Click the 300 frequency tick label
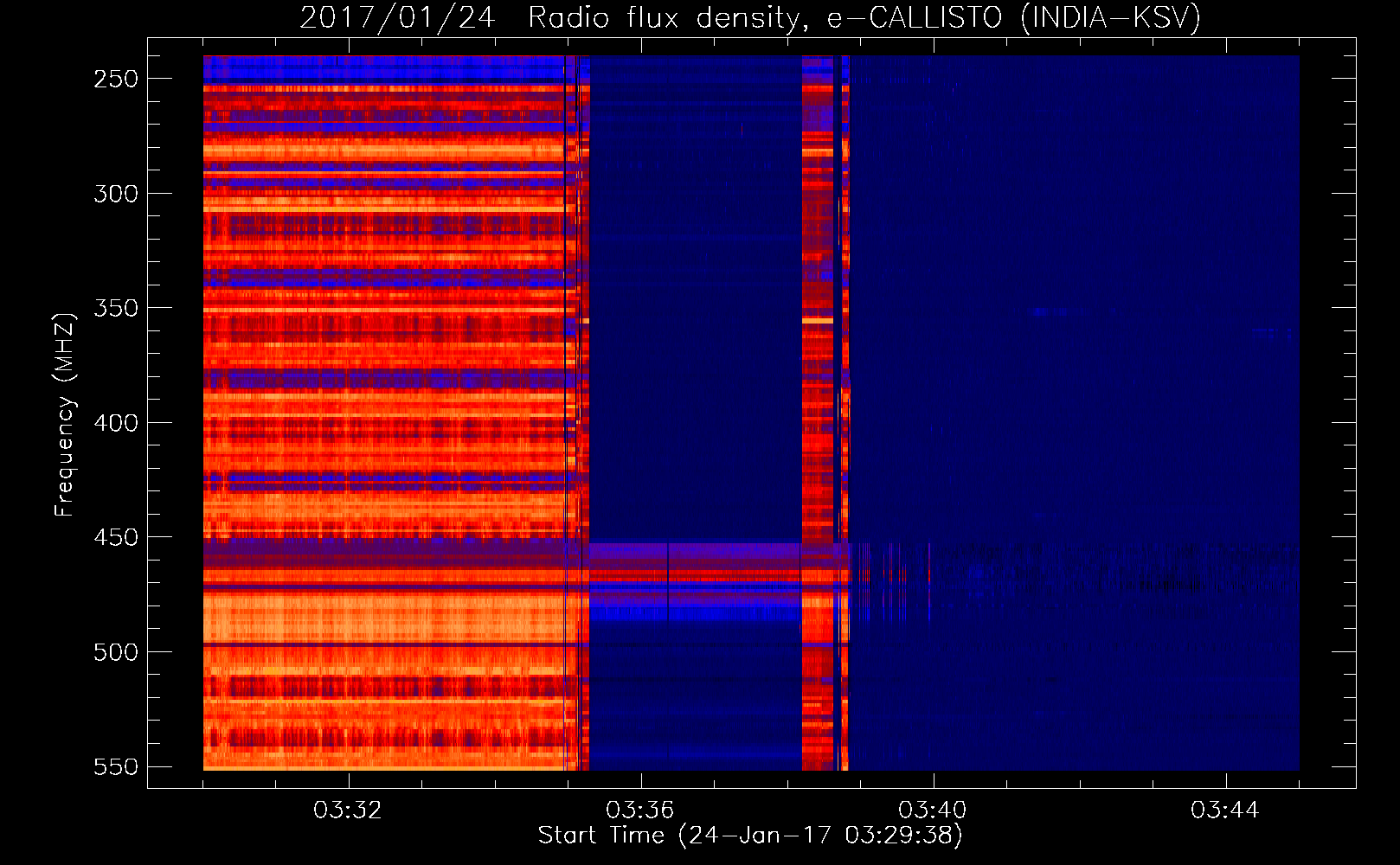1400x865 pixels. tap(116, 194)
